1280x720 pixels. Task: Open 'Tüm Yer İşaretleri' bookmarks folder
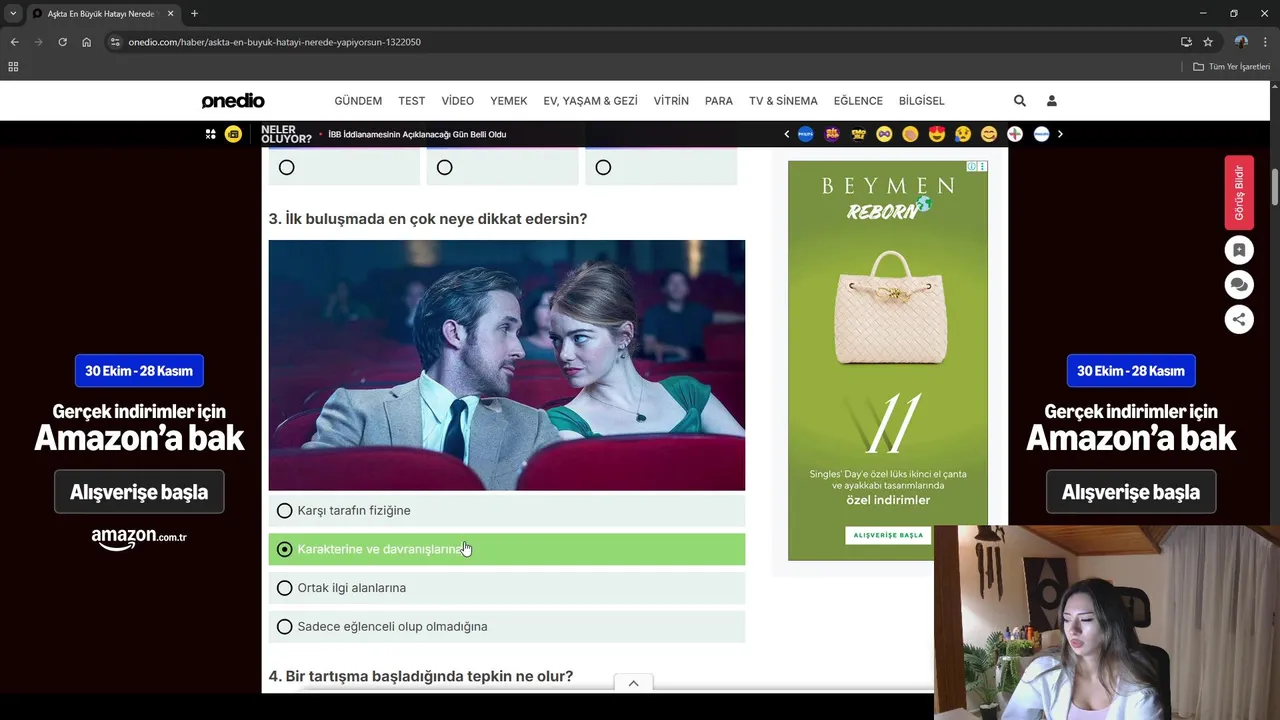tap(1231, 67)
